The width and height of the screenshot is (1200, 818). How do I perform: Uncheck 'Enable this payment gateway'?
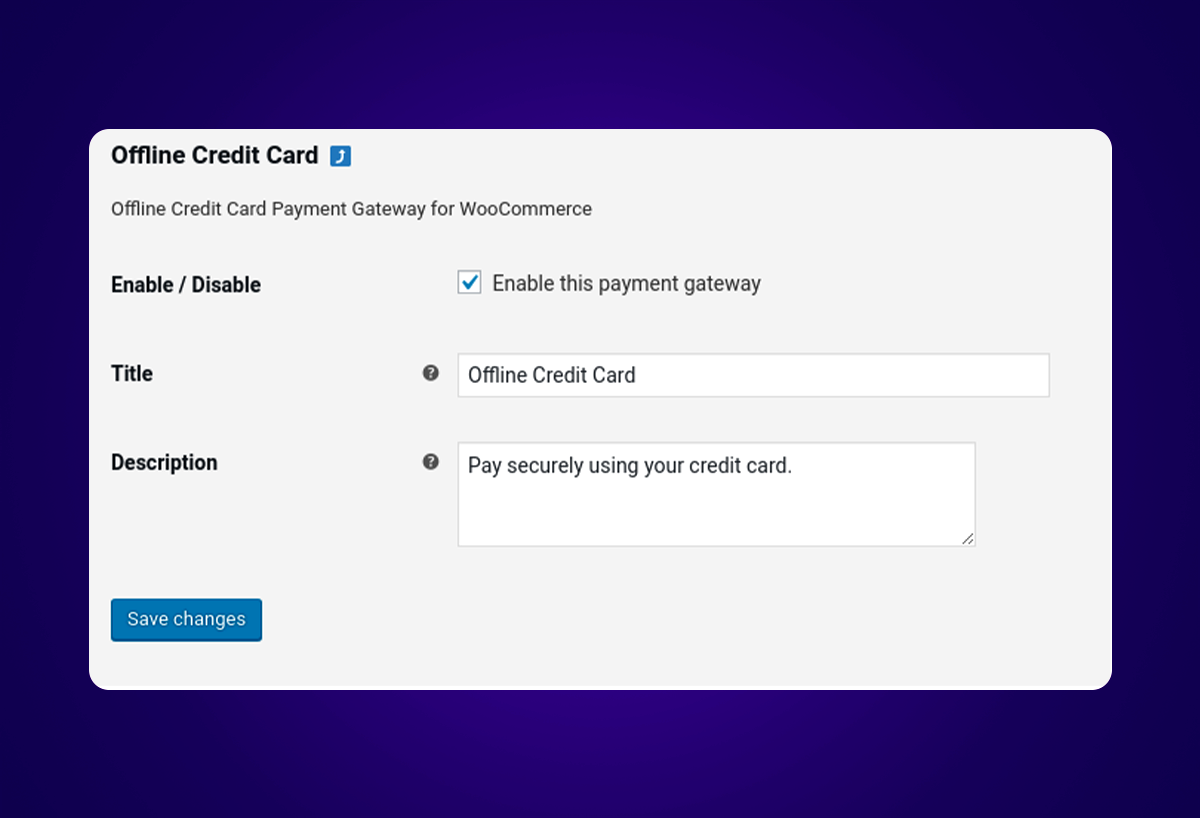pyautogui.click(x=469, y=282)
